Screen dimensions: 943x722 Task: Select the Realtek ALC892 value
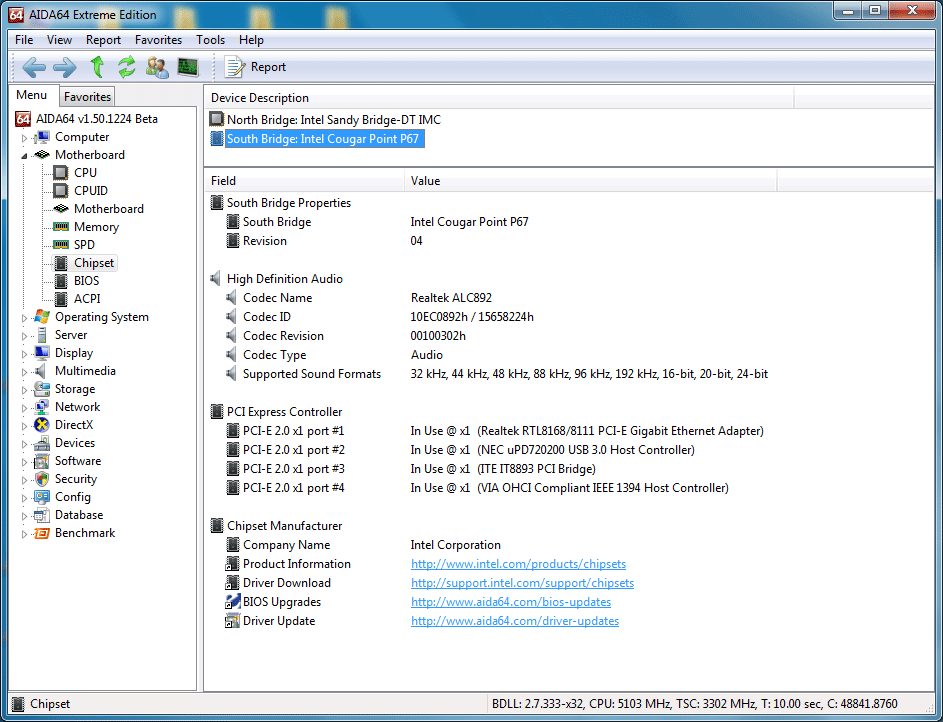tap(451, 298)
